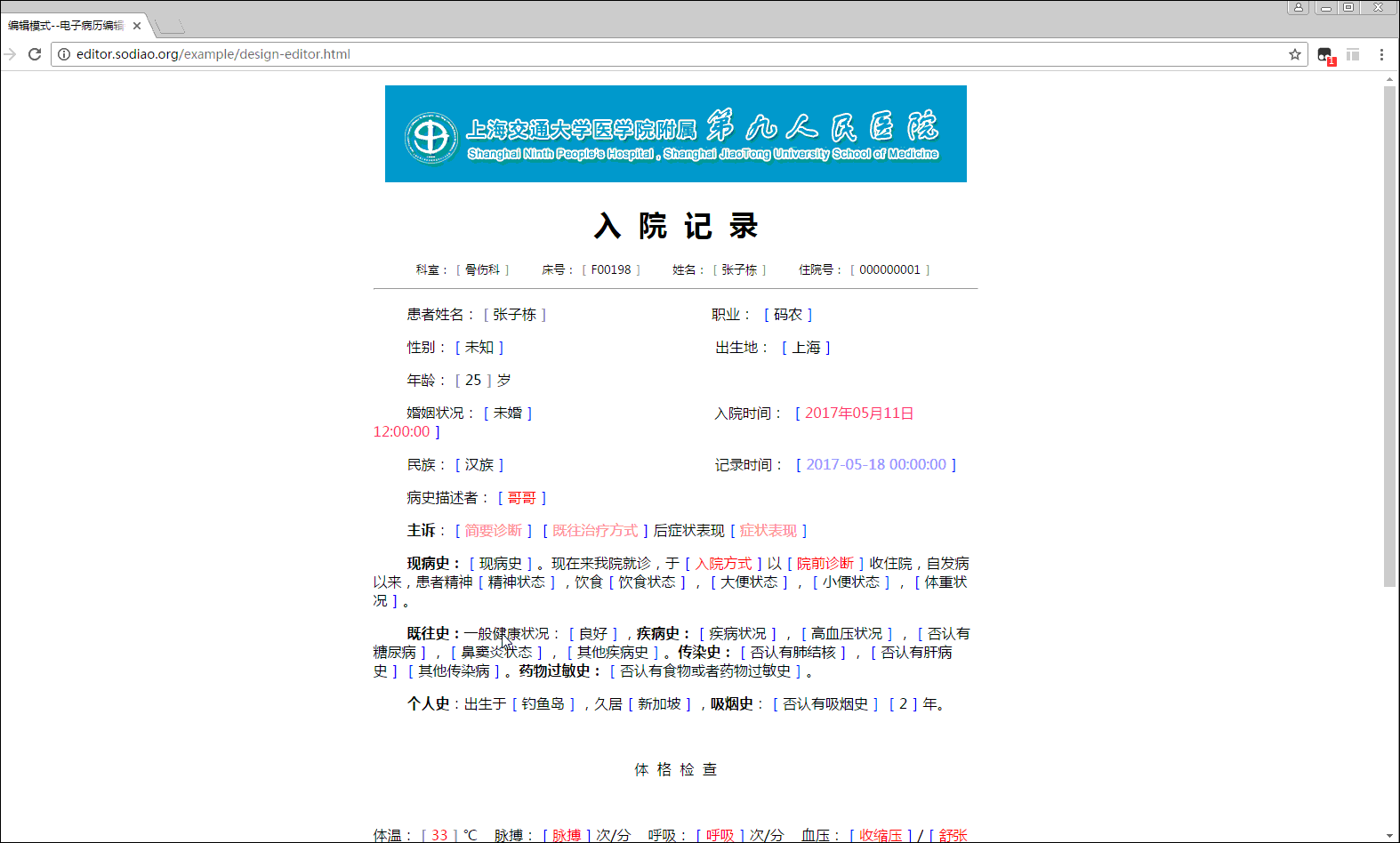
Task: Click the 其他传染病 field
Action: tap(455, 671)
